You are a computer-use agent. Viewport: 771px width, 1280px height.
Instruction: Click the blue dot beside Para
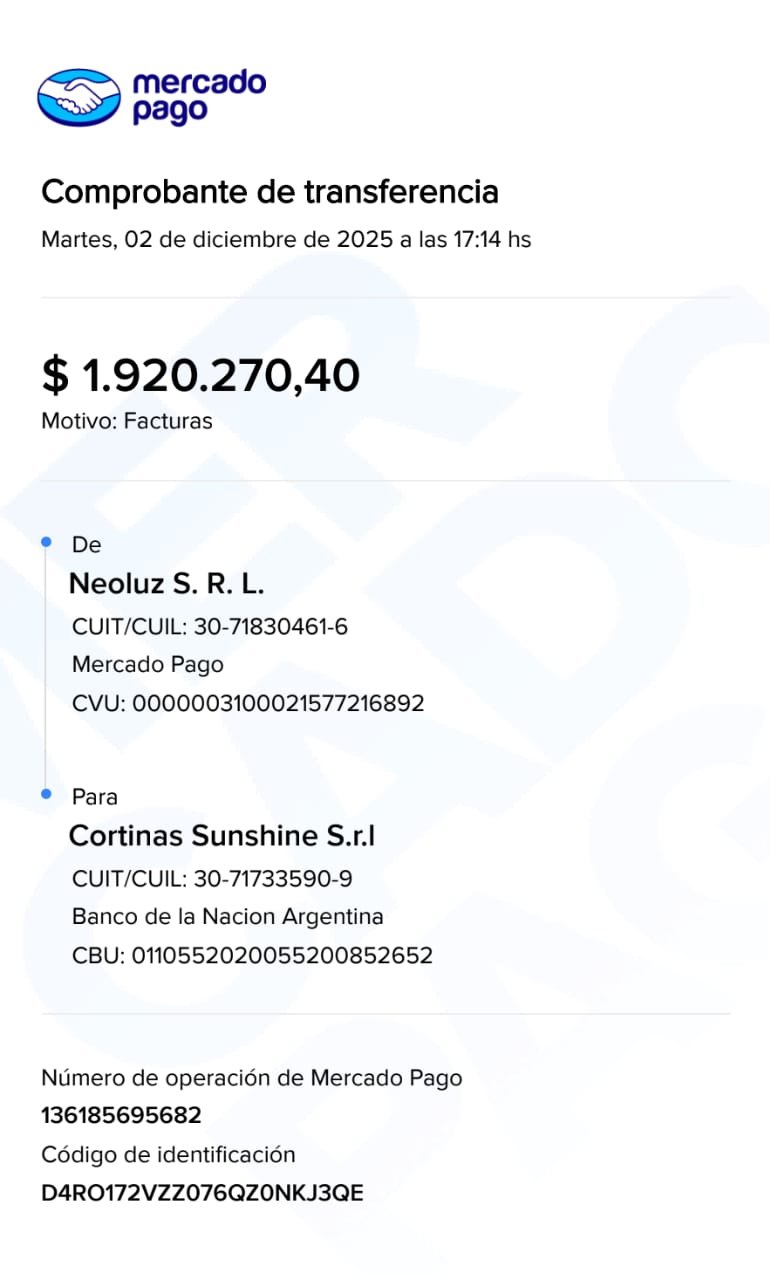(46, 793)
